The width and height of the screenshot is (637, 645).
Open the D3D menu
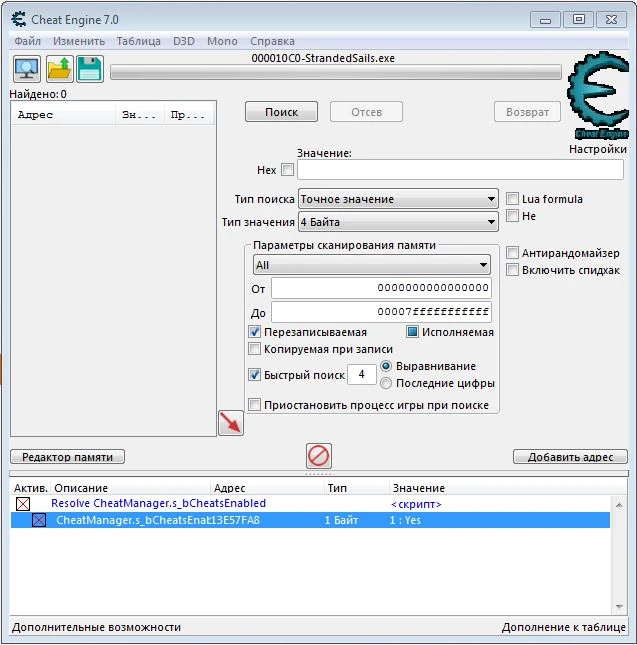183,41
